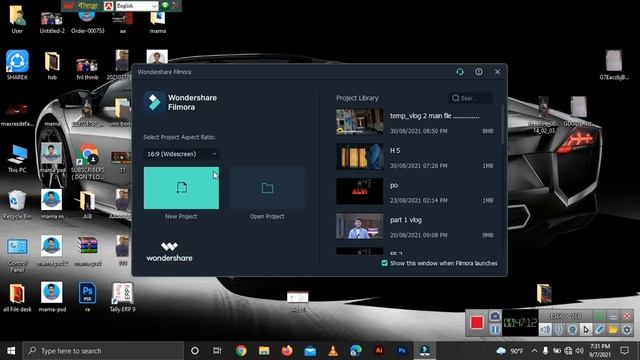Click the Open Project tile
This screenshot has width=640, height=360.
pyautogui.click(x=267, y=188)
